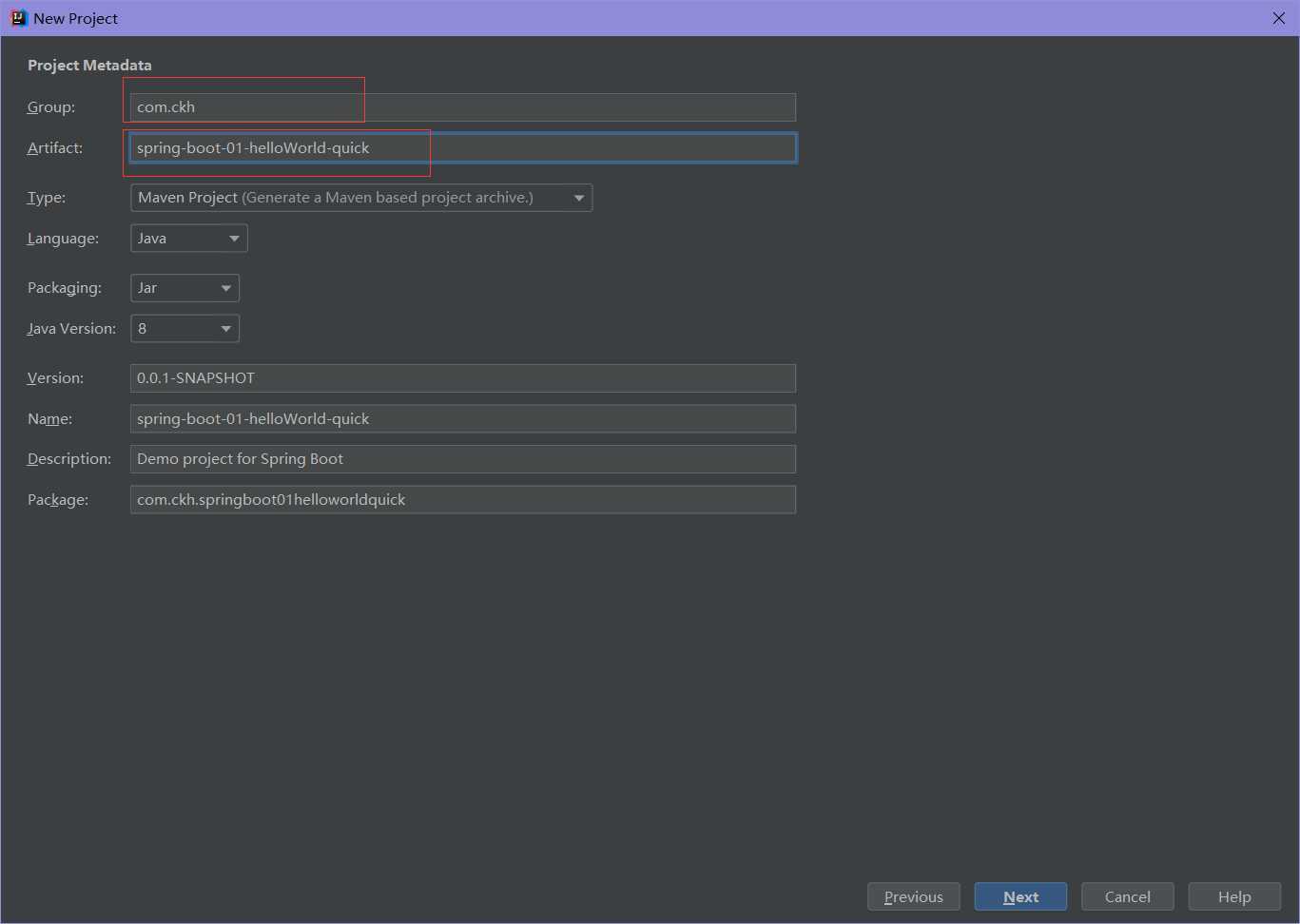Open the Type dropdown Maven Project
1300x924 pixels.
click(361, 198)
